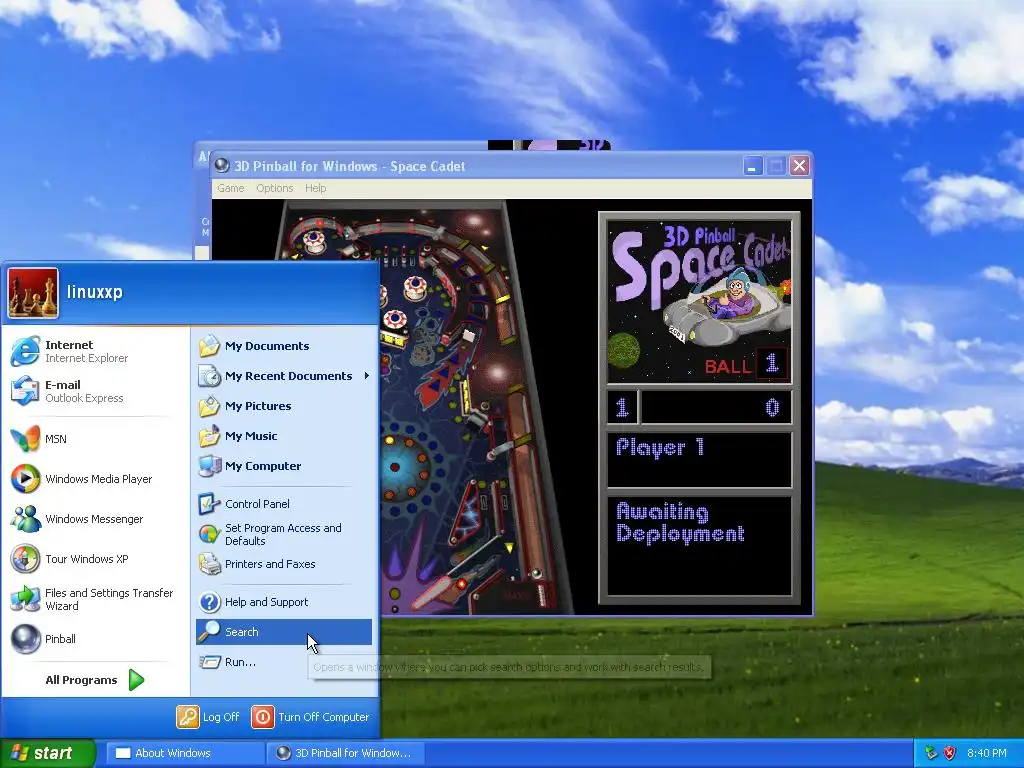Click the Log Off button

pos(208,716)
